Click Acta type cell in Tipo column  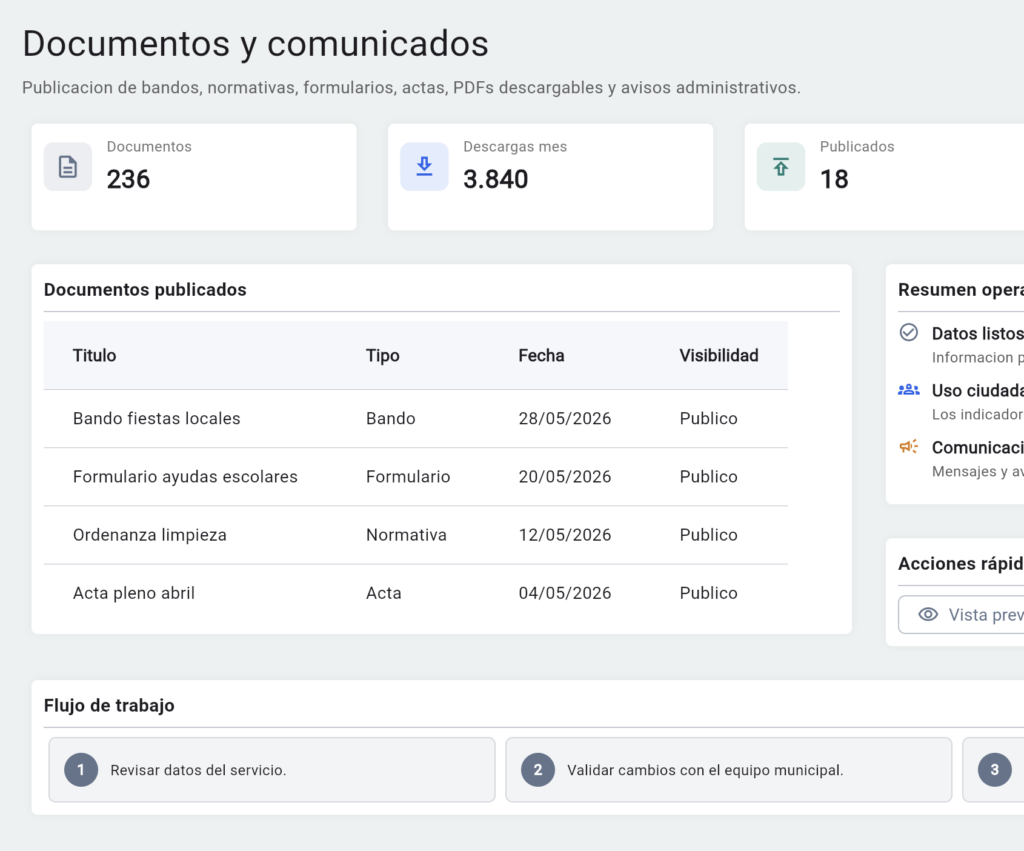pyautogui.click(x=384, y=593)
